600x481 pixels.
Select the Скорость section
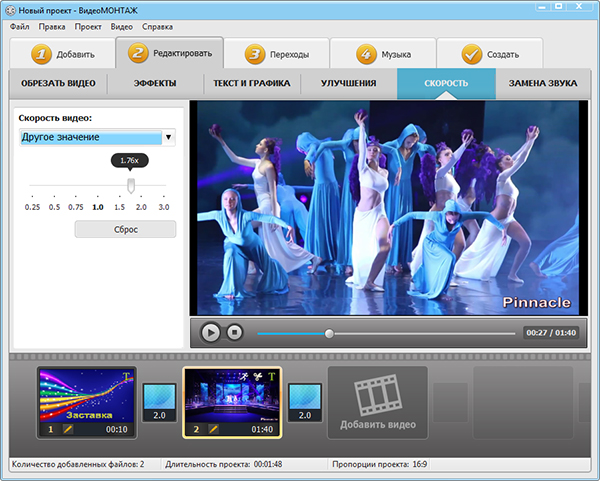[x=446, y=83]
